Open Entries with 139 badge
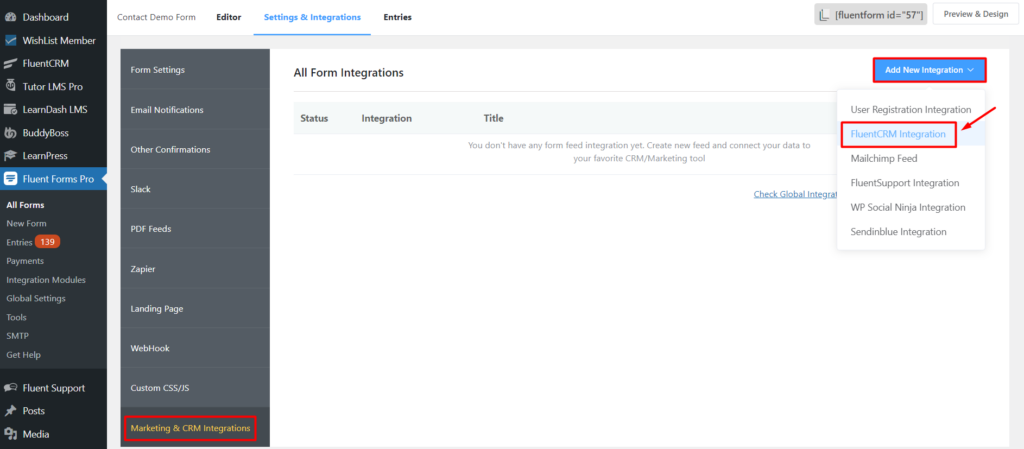The image size is (1024, 449). (33, 242)
